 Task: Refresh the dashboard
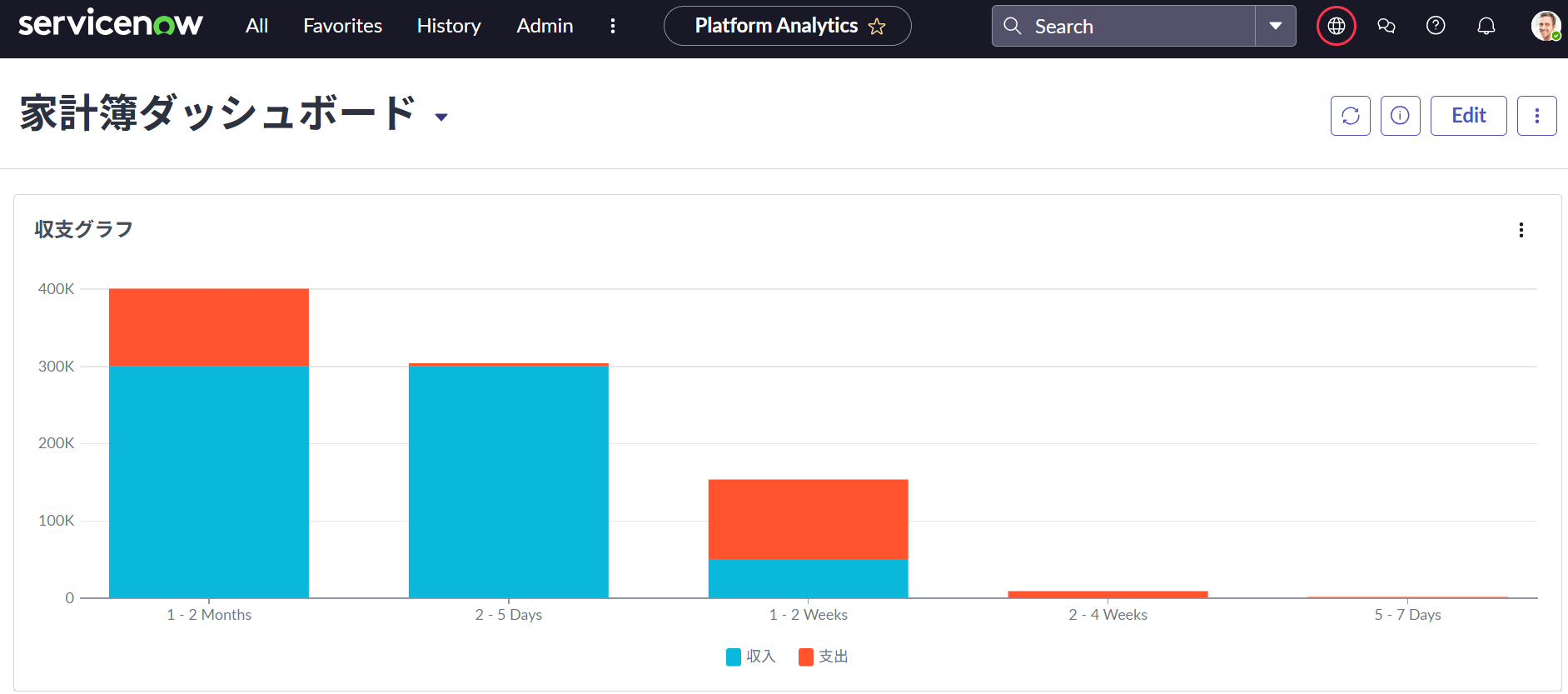pyautogui.click(x=1351, y=116)
